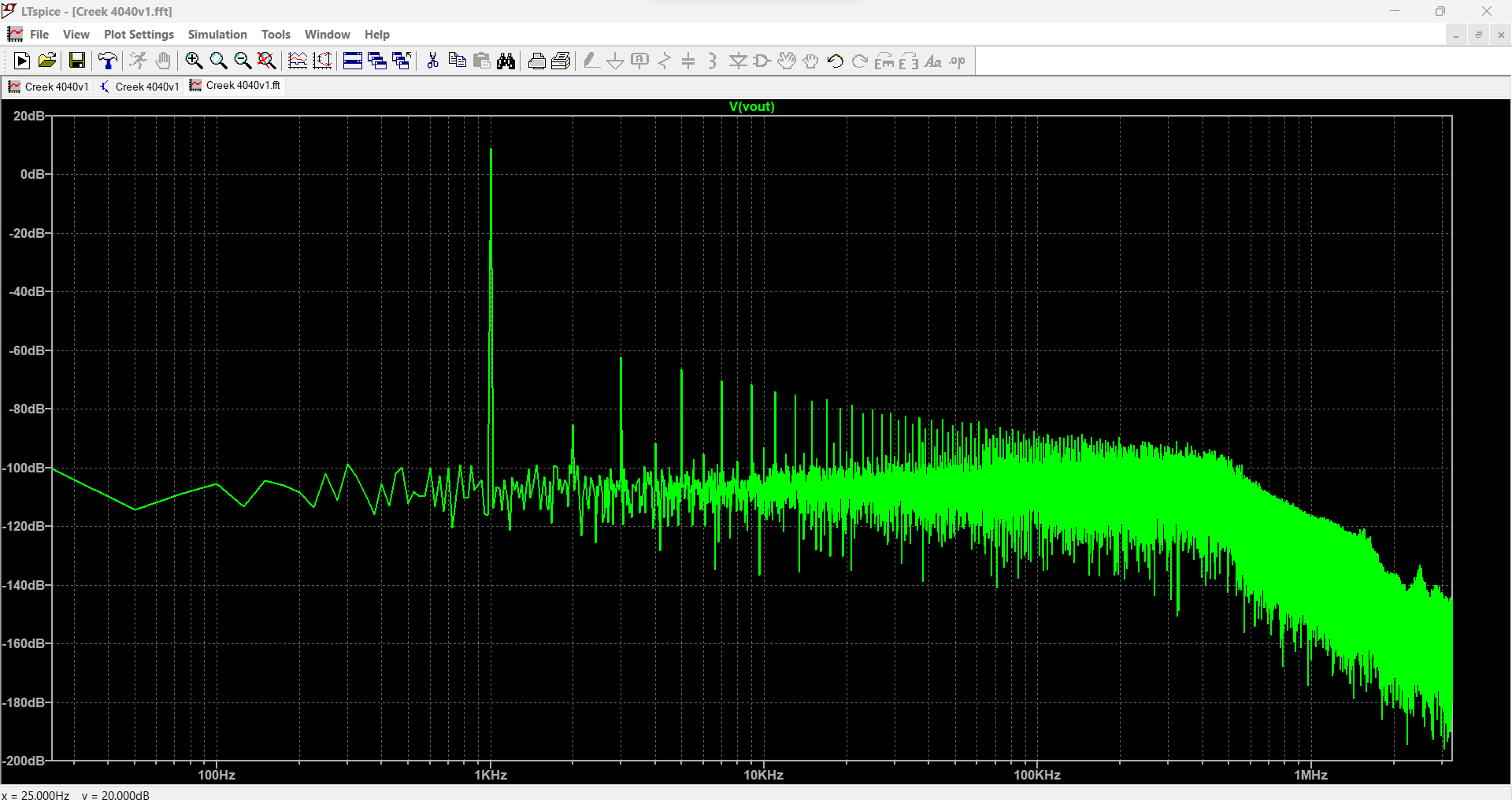The width and height of the screenshot is (1512, 800).
Task: Open the Plot Settings menu
Action: click(x=139, y=34)
